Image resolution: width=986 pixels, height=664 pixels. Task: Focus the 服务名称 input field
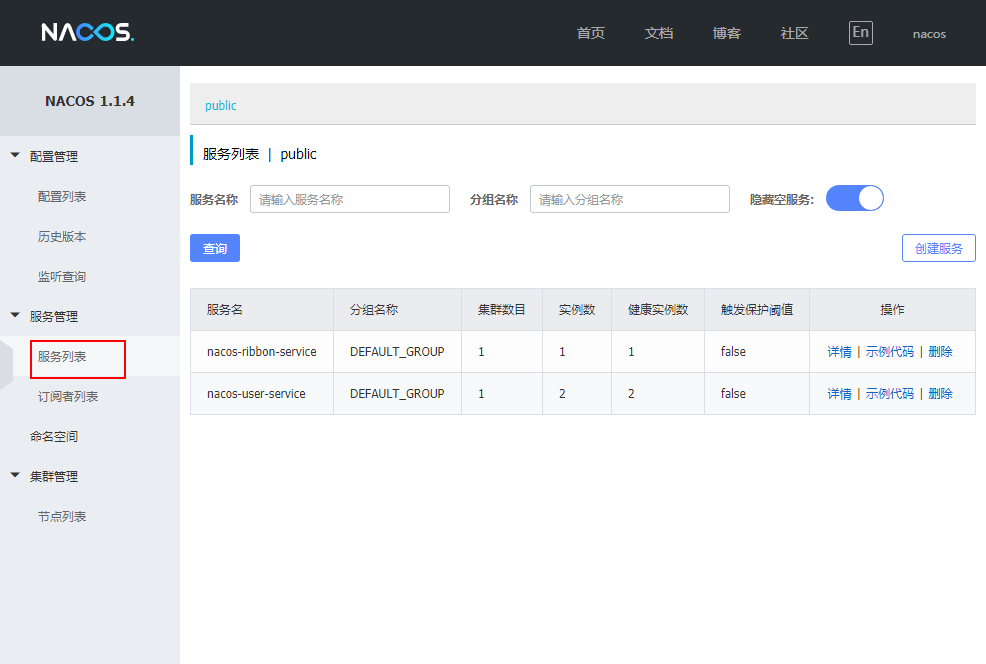pyautogui.click(x=349, y=199)
